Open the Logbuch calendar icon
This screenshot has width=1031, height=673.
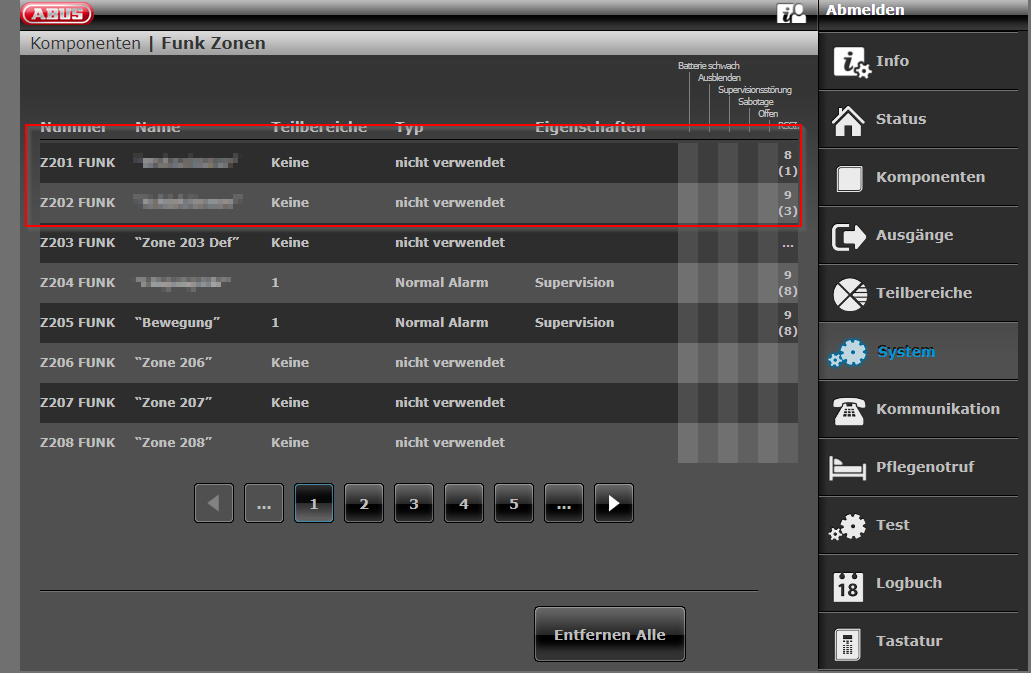(x=848, y=585)
